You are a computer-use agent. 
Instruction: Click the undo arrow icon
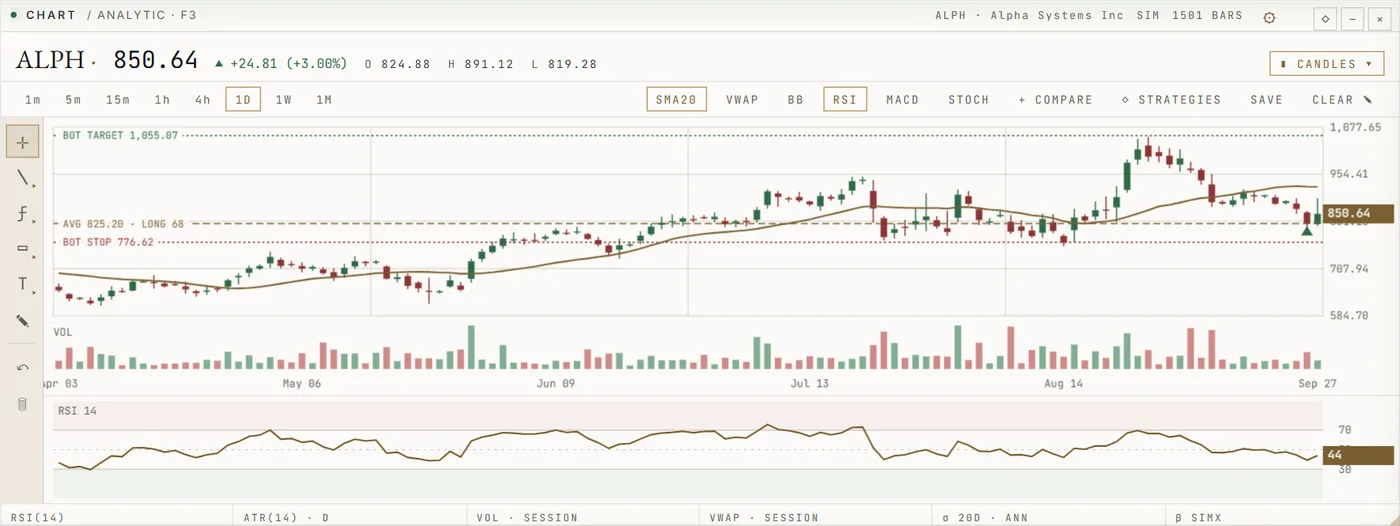tap(22, 368)
